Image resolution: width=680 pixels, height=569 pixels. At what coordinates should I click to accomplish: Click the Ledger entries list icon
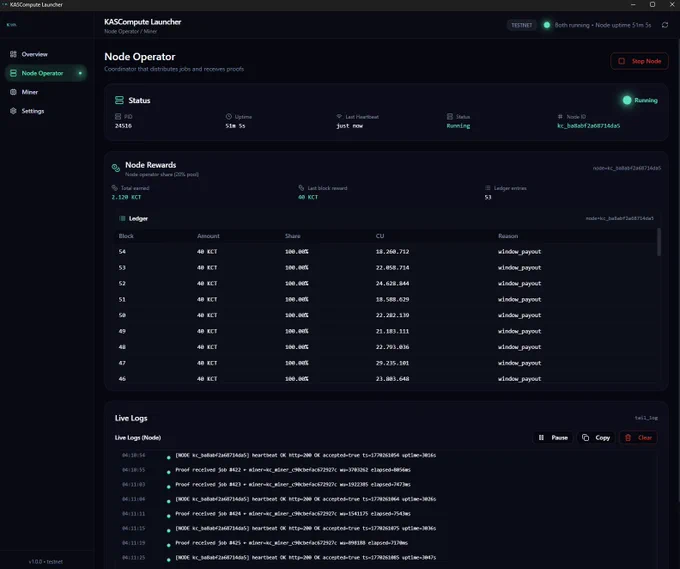pos(488,188)
